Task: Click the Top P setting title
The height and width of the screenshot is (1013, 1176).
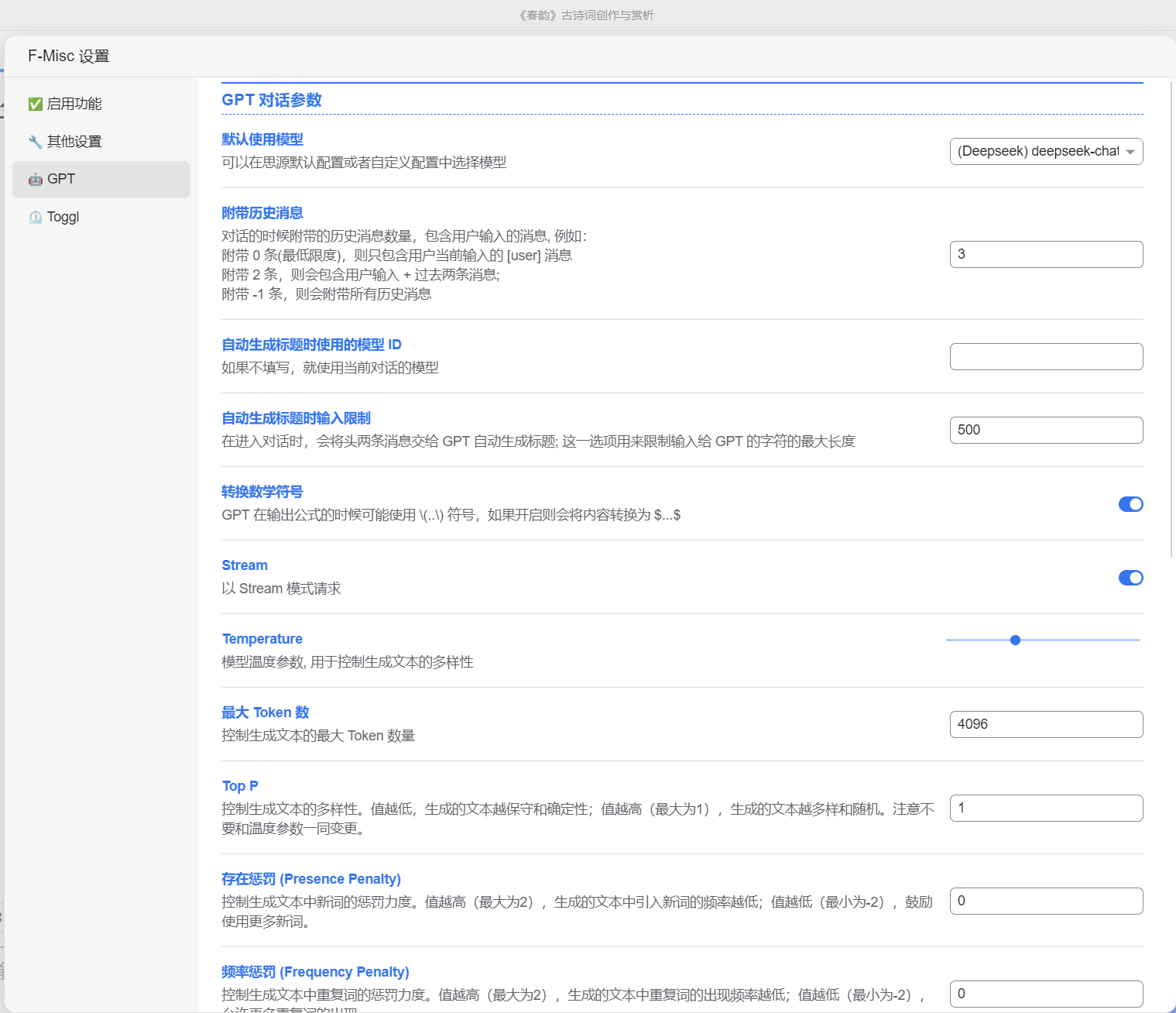Action: pos(240,786)
